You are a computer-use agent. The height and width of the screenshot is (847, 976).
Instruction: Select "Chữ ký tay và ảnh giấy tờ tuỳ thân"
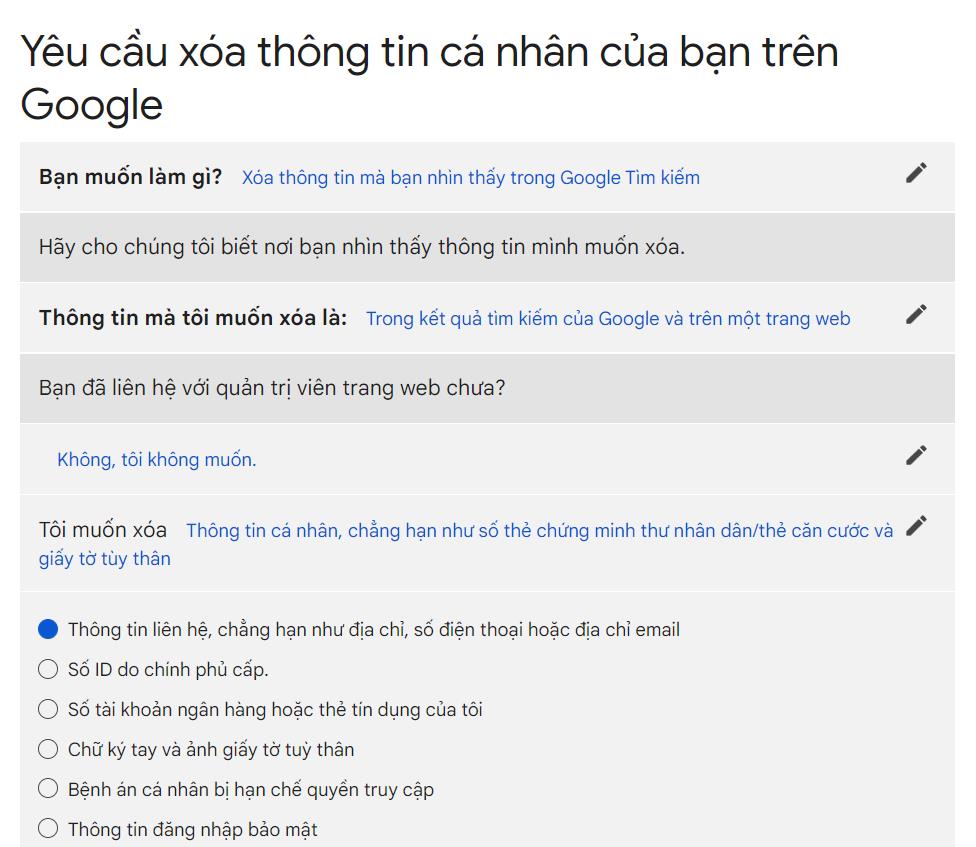47,749
